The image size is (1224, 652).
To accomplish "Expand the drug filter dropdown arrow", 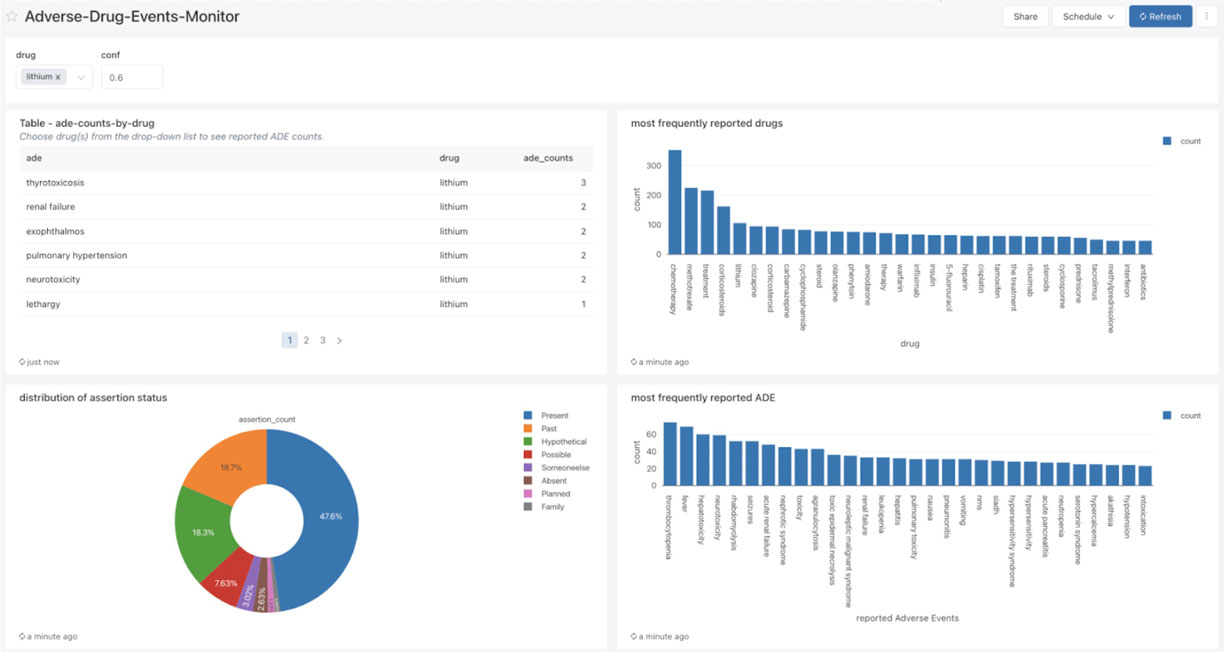I will pos(80,77).
